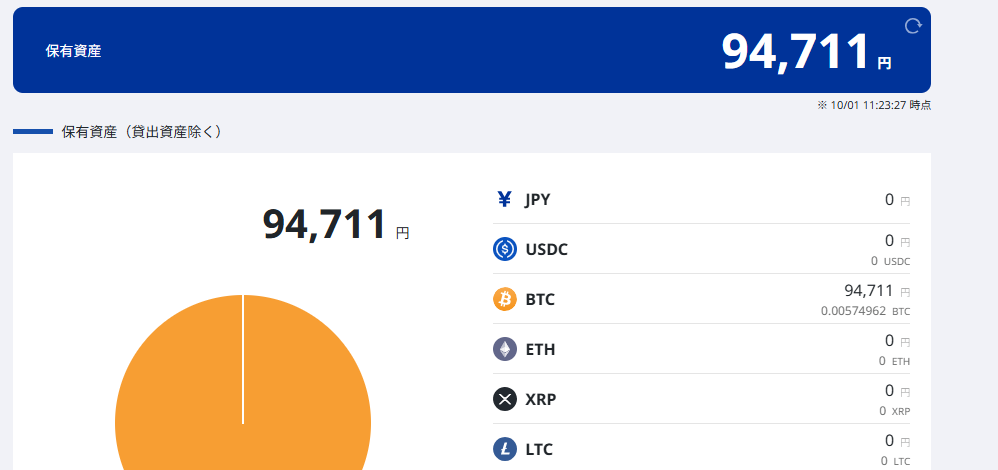The width and height of the screenshot is (998, 470).
Task: Select the USDC coin icon
Action: (x=505, y=249)
